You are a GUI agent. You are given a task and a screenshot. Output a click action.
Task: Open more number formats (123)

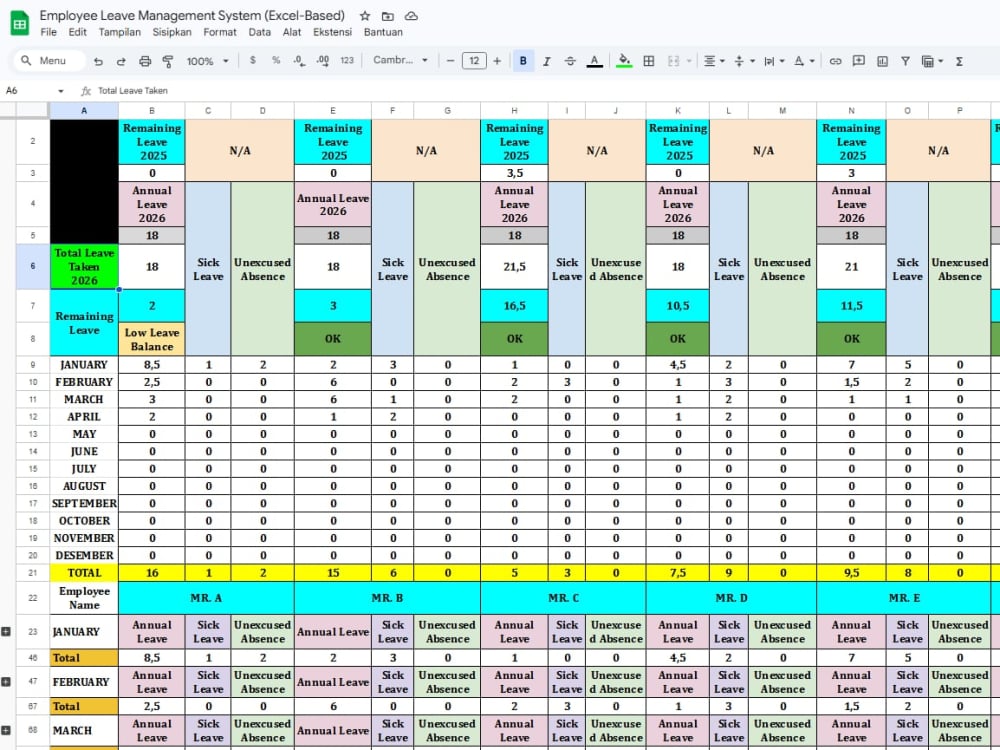[x=347, y=61]
